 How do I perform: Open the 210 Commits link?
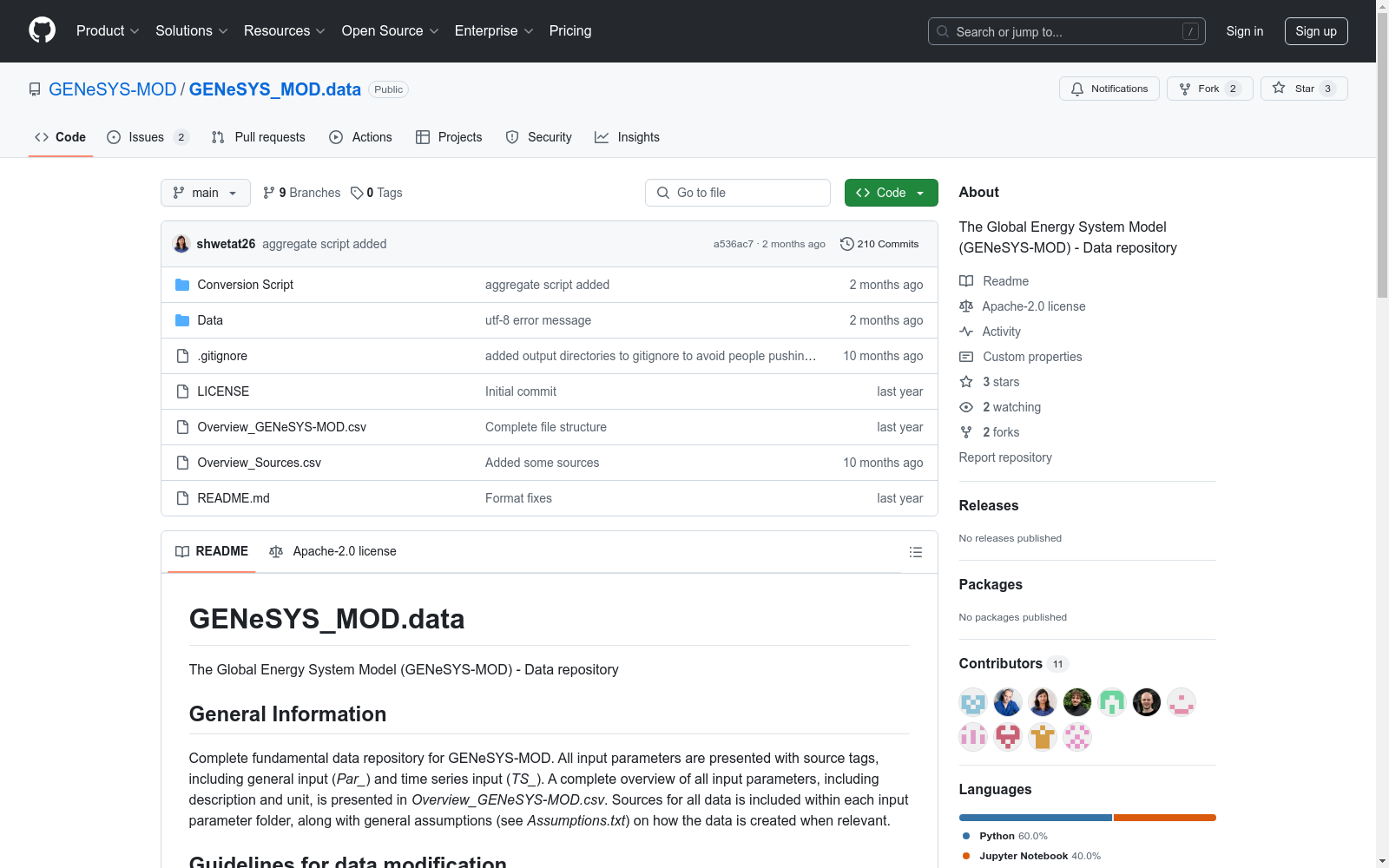pyautogui.click(x=879, y=244)
